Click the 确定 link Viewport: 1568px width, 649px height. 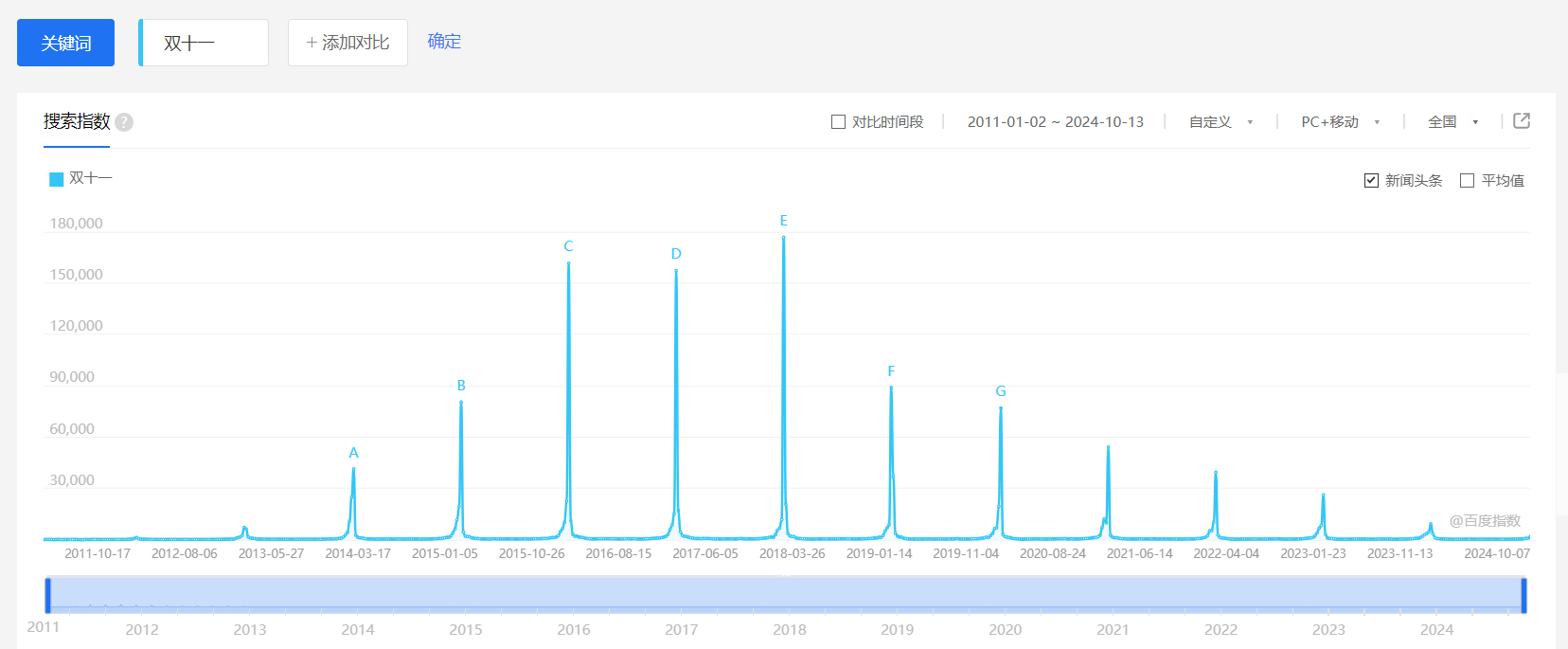point(444,41)
